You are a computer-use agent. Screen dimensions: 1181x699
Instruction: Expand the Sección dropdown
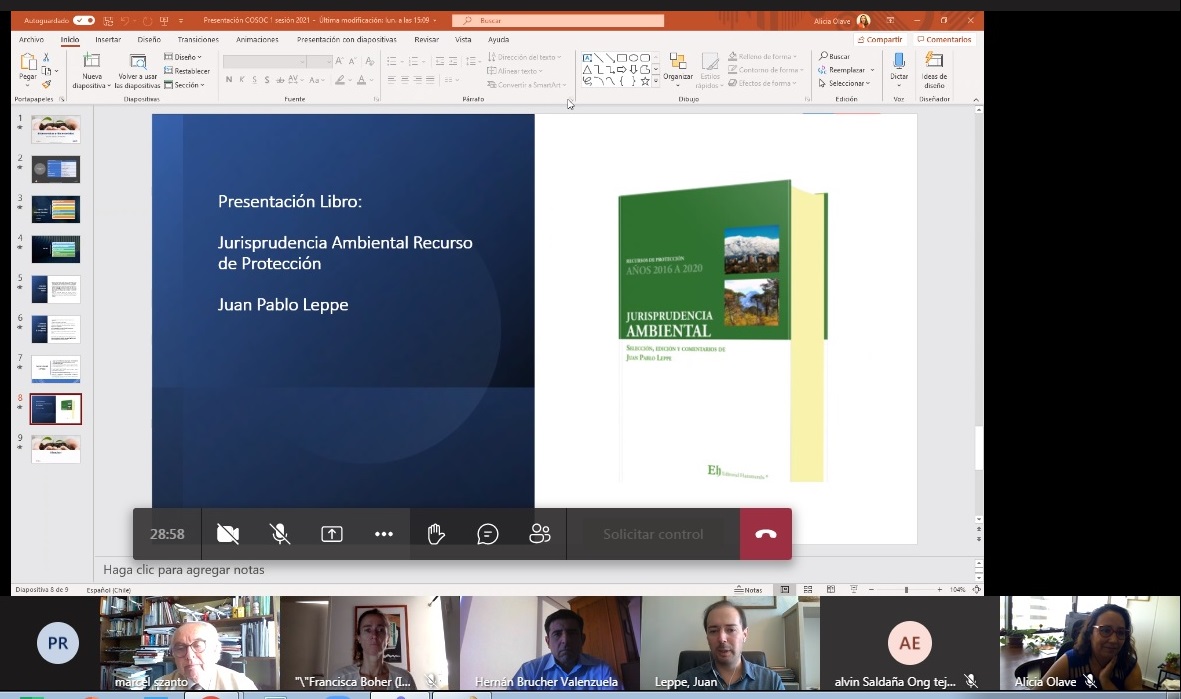(186, 85)
